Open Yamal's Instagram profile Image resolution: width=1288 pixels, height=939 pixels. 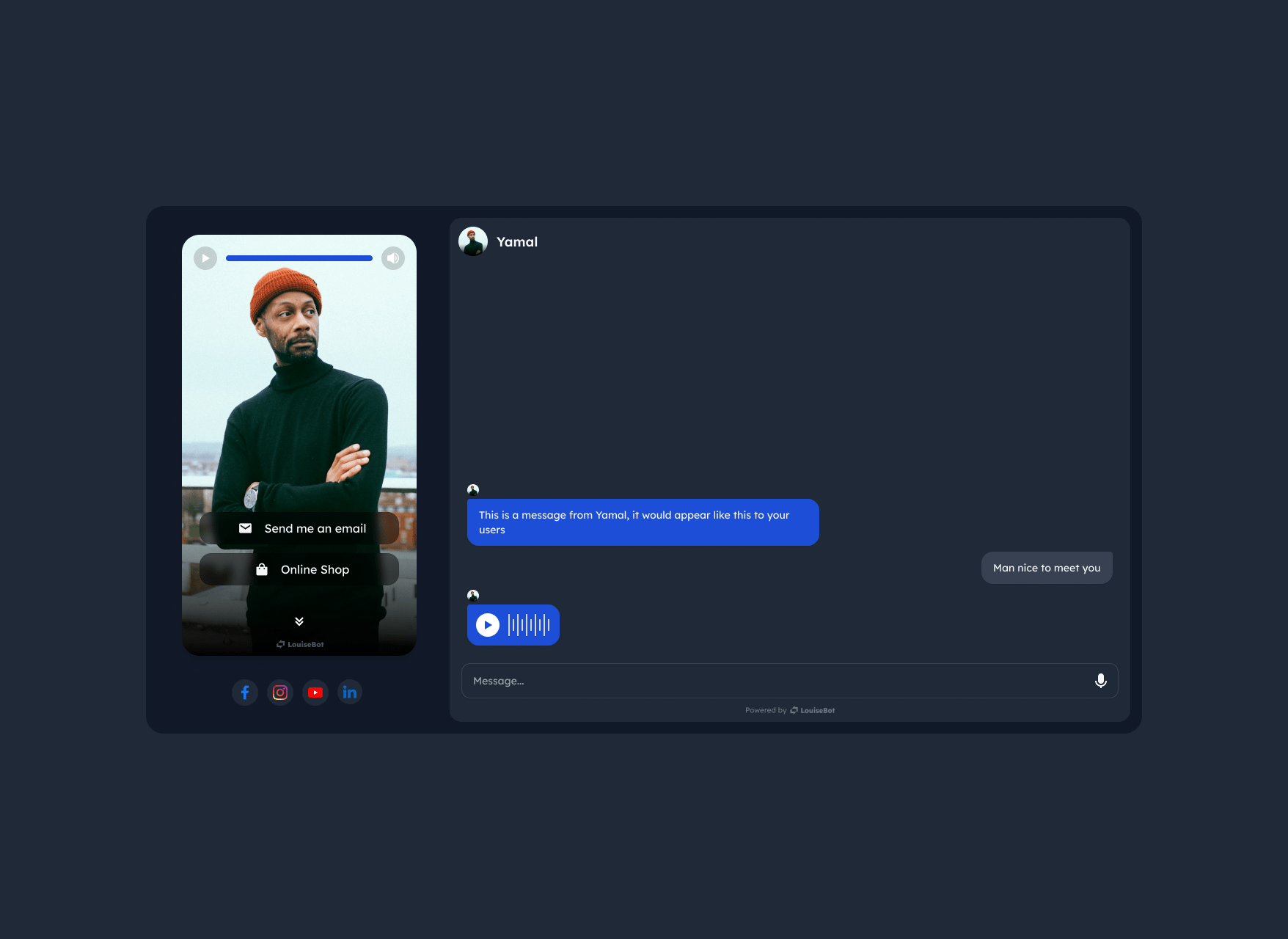[x=280, y=692]
